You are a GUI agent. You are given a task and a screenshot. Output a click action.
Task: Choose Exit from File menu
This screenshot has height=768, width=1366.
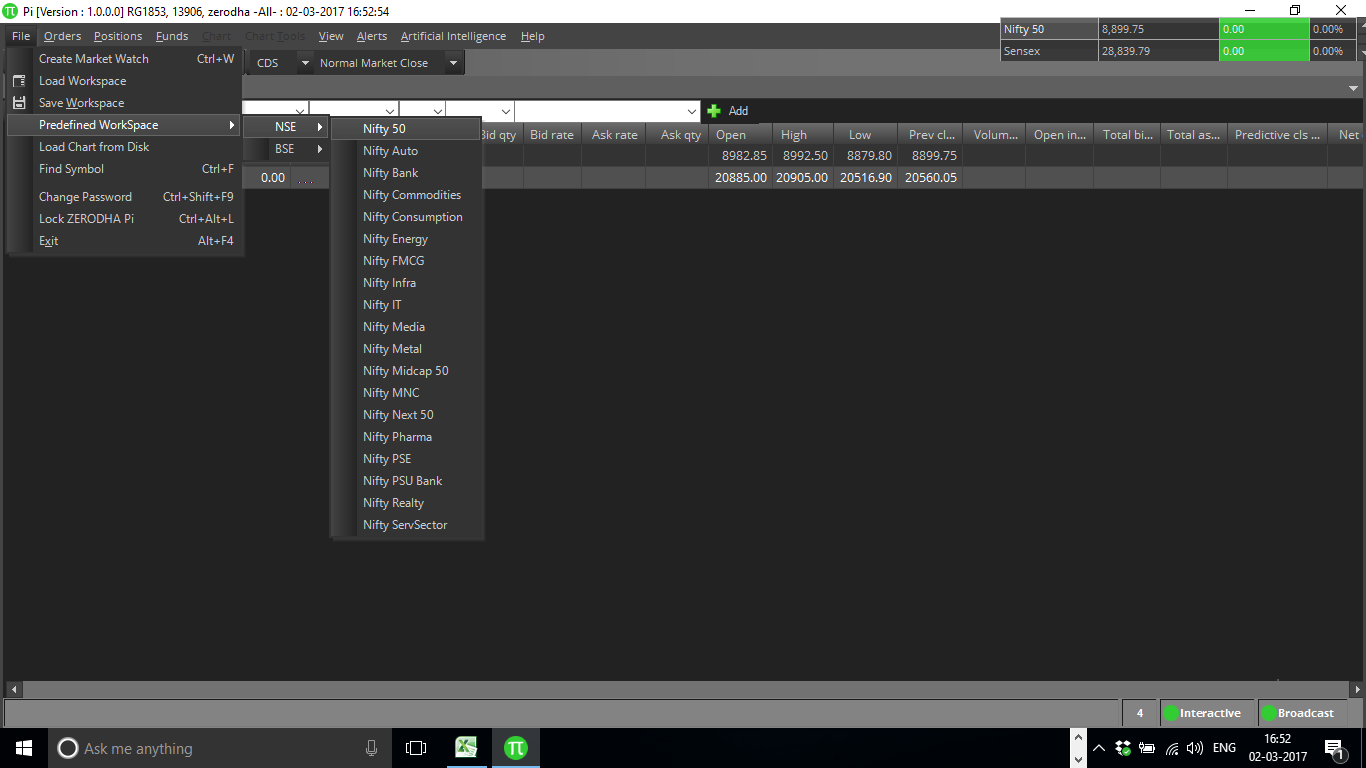pyautogui.click(x=125, y=241)
